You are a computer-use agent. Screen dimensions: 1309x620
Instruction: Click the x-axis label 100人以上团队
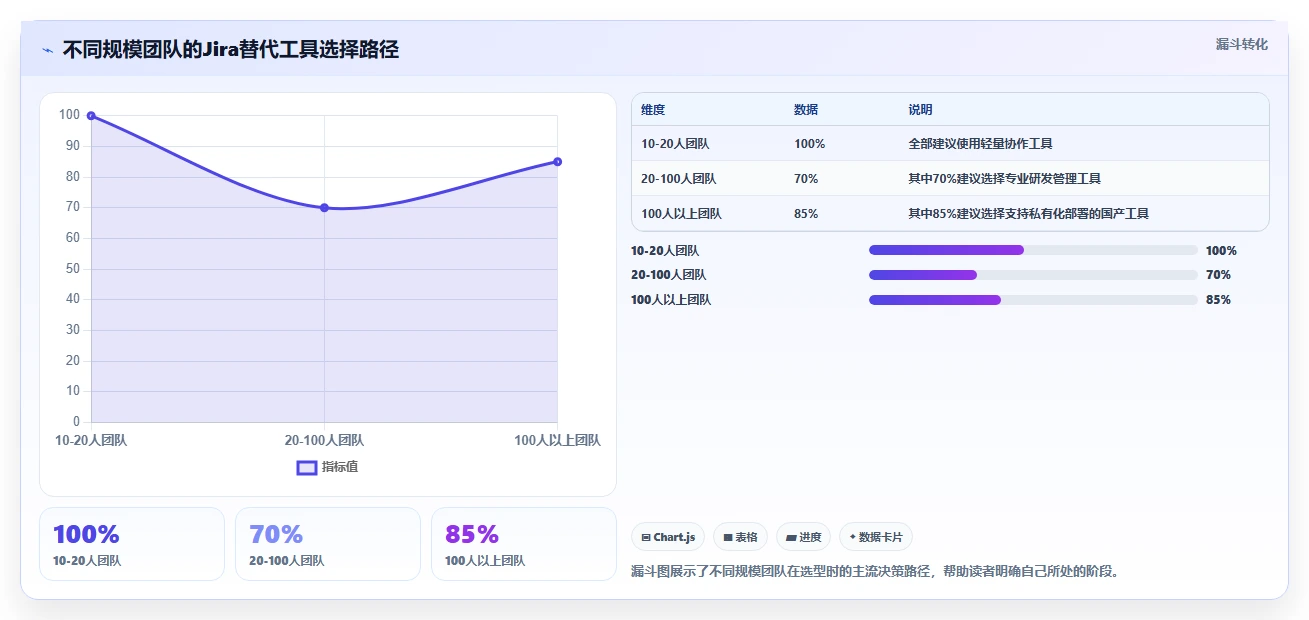pyautogui.click(x=557, y=440)
